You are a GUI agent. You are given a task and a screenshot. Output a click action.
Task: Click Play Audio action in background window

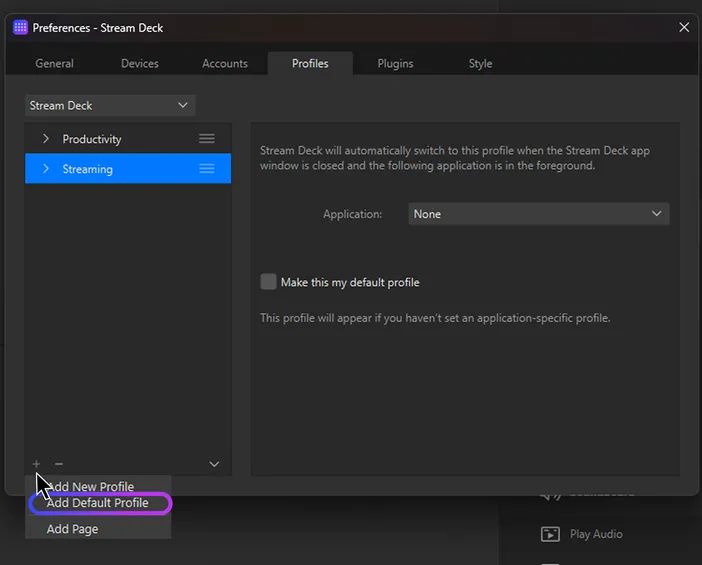coord(596,534)
